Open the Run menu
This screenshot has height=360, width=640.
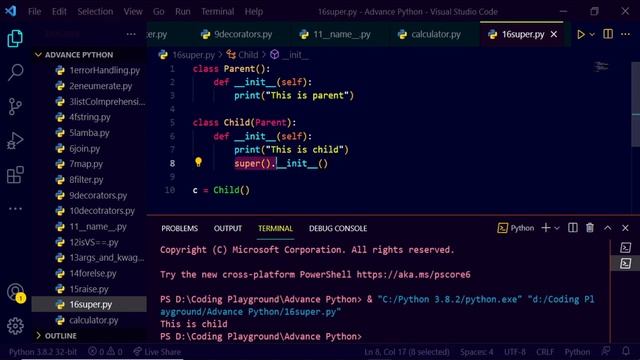[182, 12]
